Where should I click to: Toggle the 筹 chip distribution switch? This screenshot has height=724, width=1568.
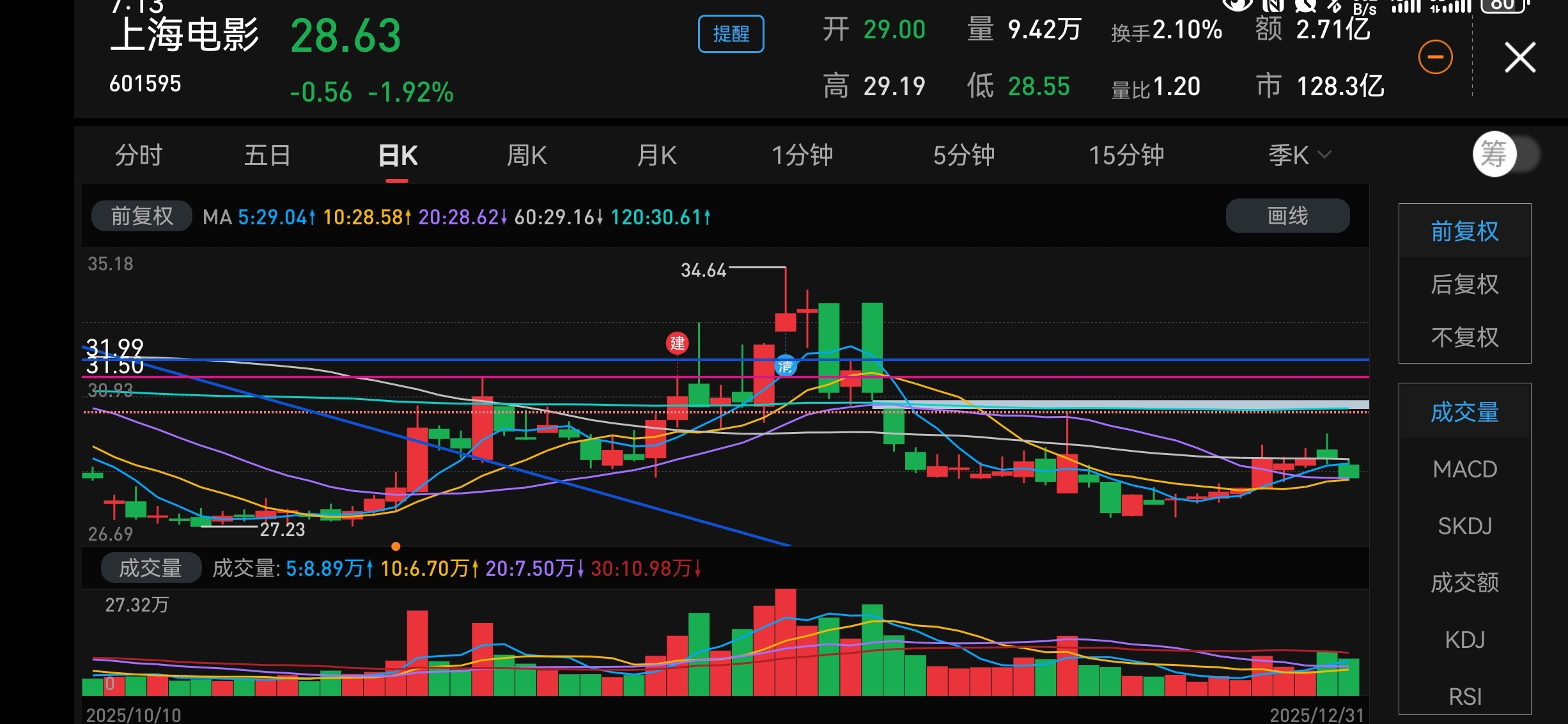coord(1505,154)
